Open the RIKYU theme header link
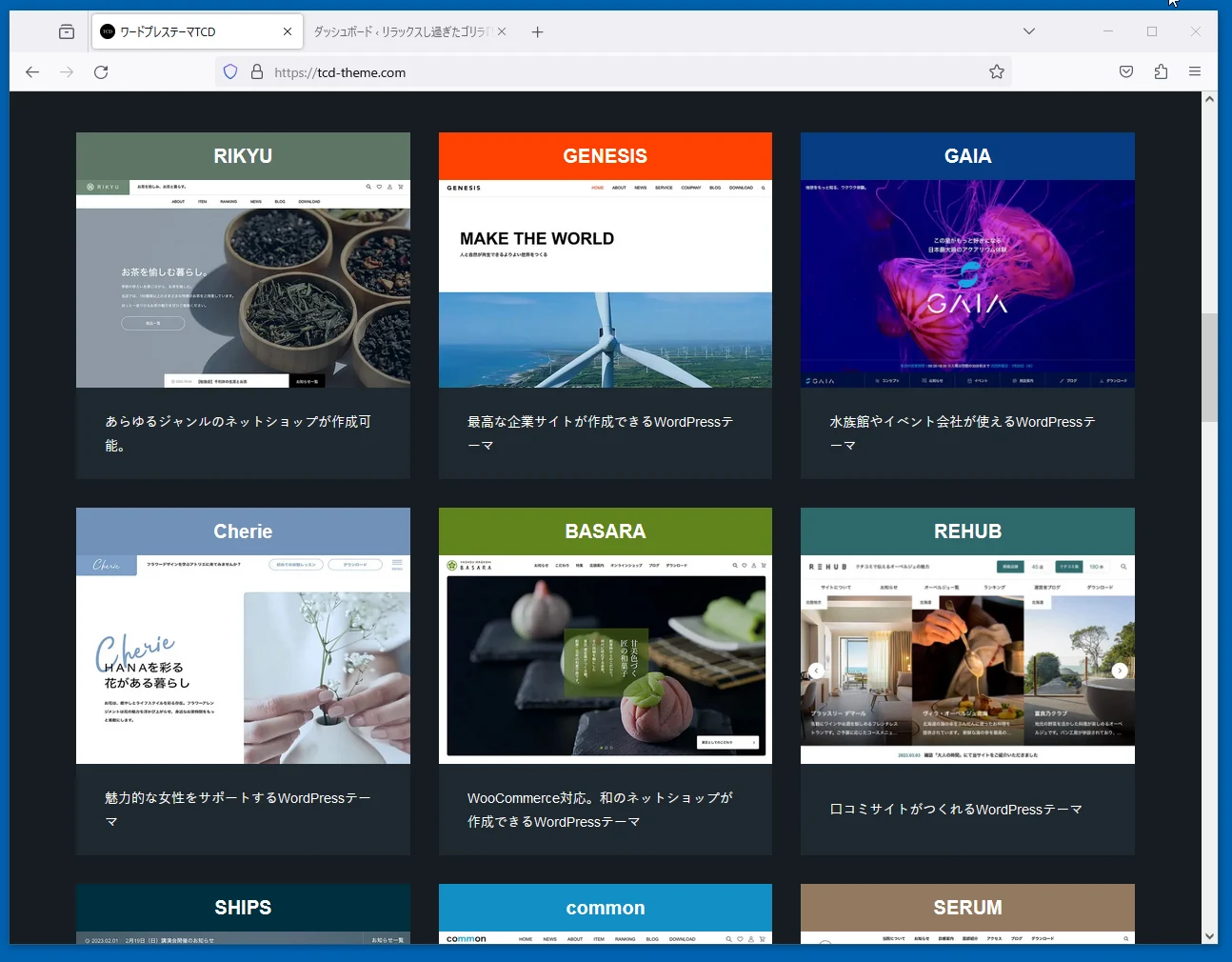 pos(243,156)
